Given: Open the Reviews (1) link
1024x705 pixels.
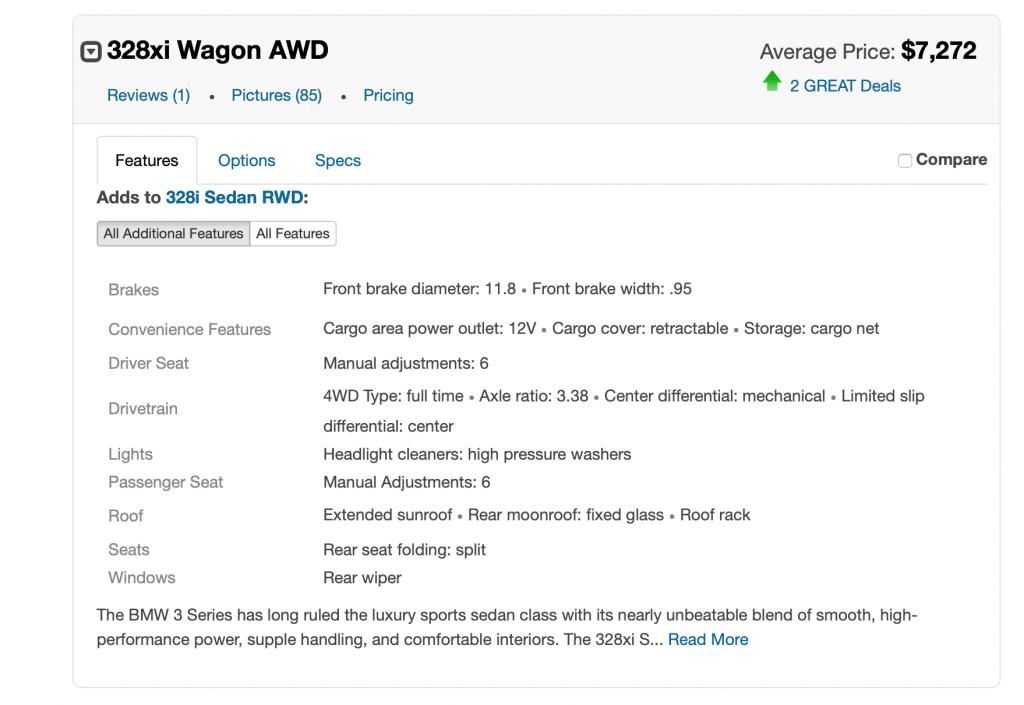Looking at the screenshot, I should [x=148, y=96].
